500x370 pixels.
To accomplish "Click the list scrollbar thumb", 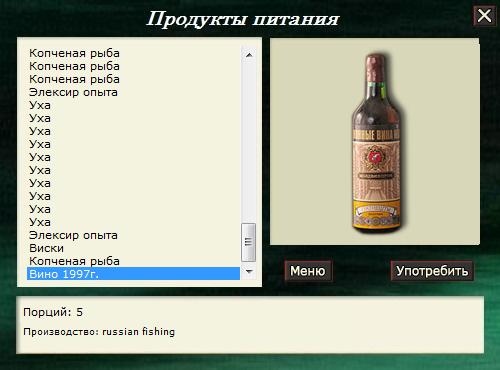I will (x=249, y=242).
